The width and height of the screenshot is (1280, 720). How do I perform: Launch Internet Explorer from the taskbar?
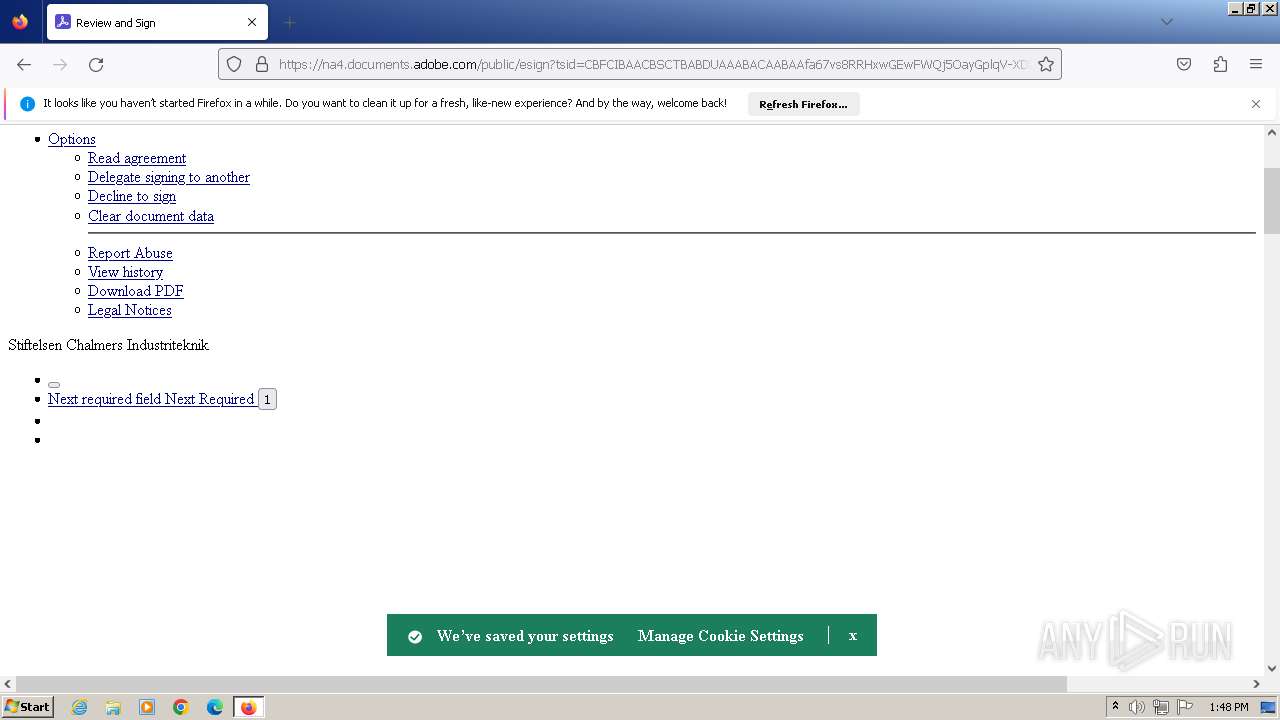(x=80, y=707)
